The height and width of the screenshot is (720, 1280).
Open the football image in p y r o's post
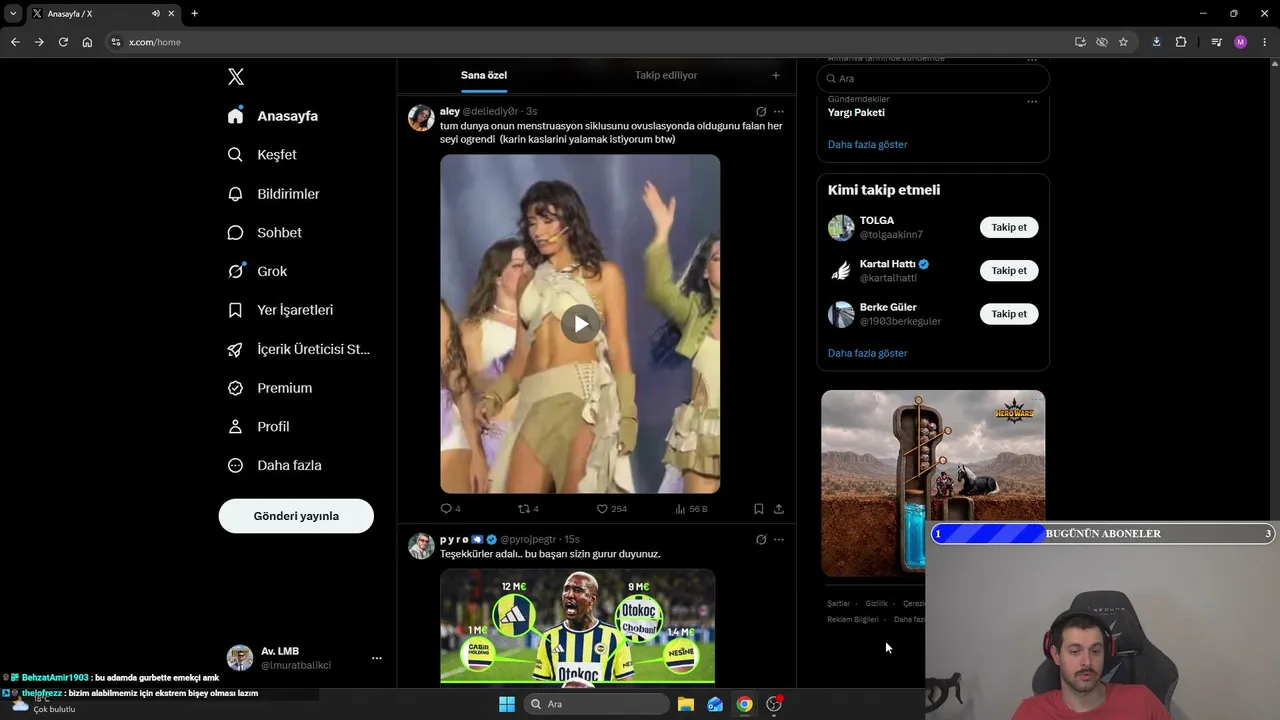click(x=578, y=627)
